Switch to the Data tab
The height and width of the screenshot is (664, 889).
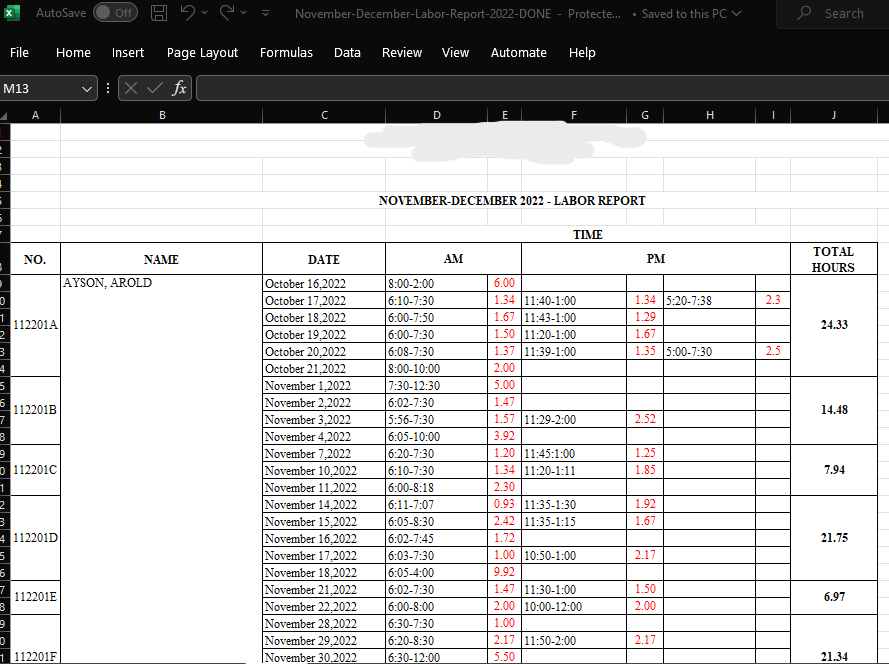tap(347, 53)
